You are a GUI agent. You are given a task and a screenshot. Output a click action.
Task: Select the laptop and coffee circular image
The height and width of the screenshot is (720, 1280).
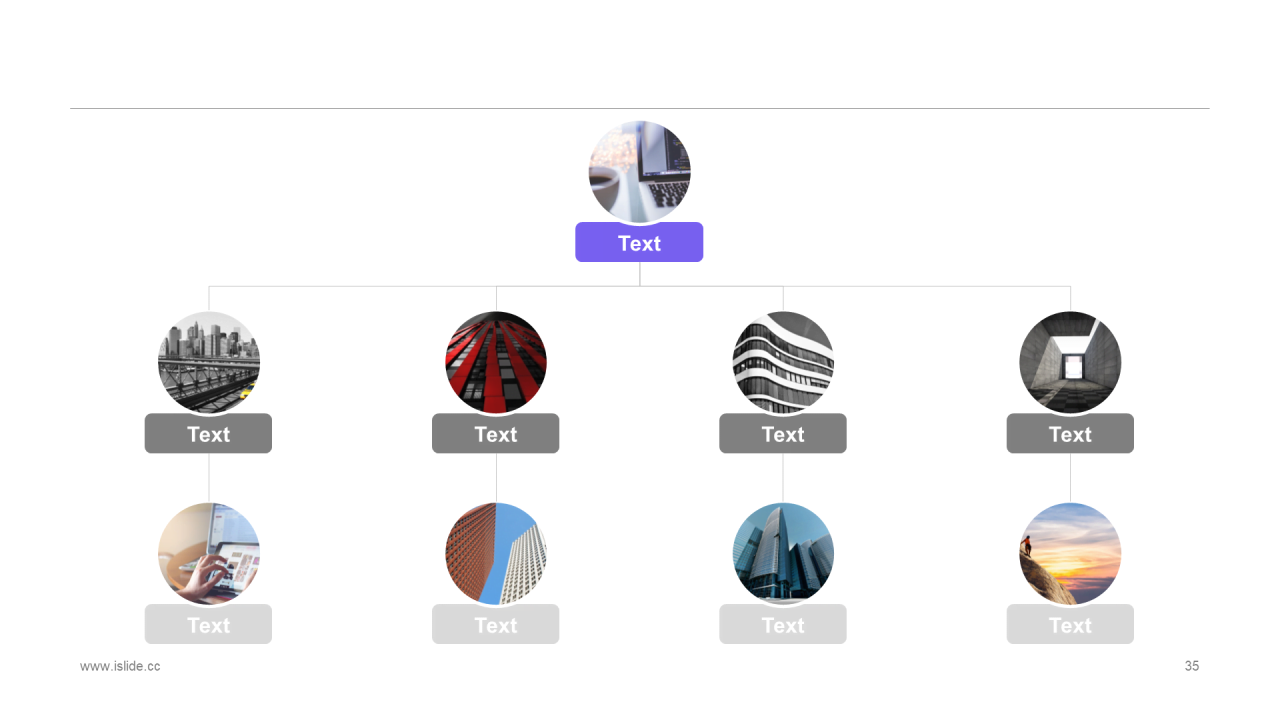pyautogui.click(x=639, y=172)
